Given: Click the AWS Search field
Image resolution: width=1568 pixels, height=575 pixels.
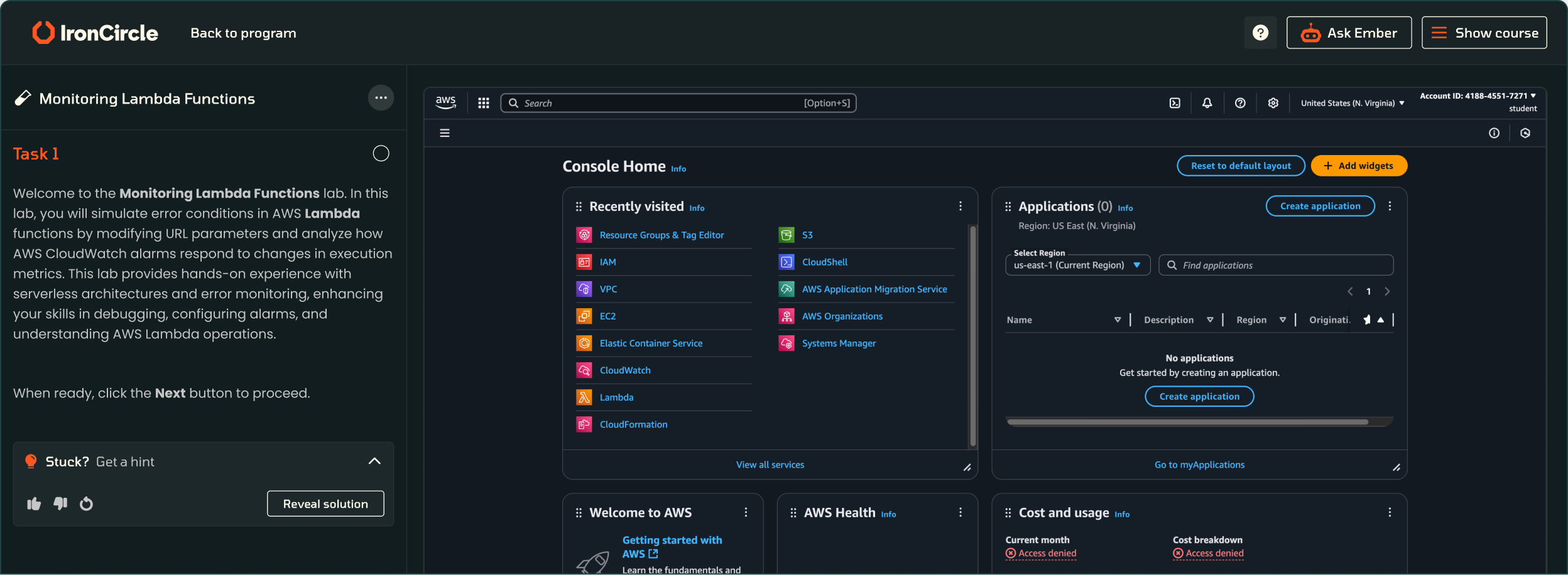Looking at the screenshot, I should [678, 103].
